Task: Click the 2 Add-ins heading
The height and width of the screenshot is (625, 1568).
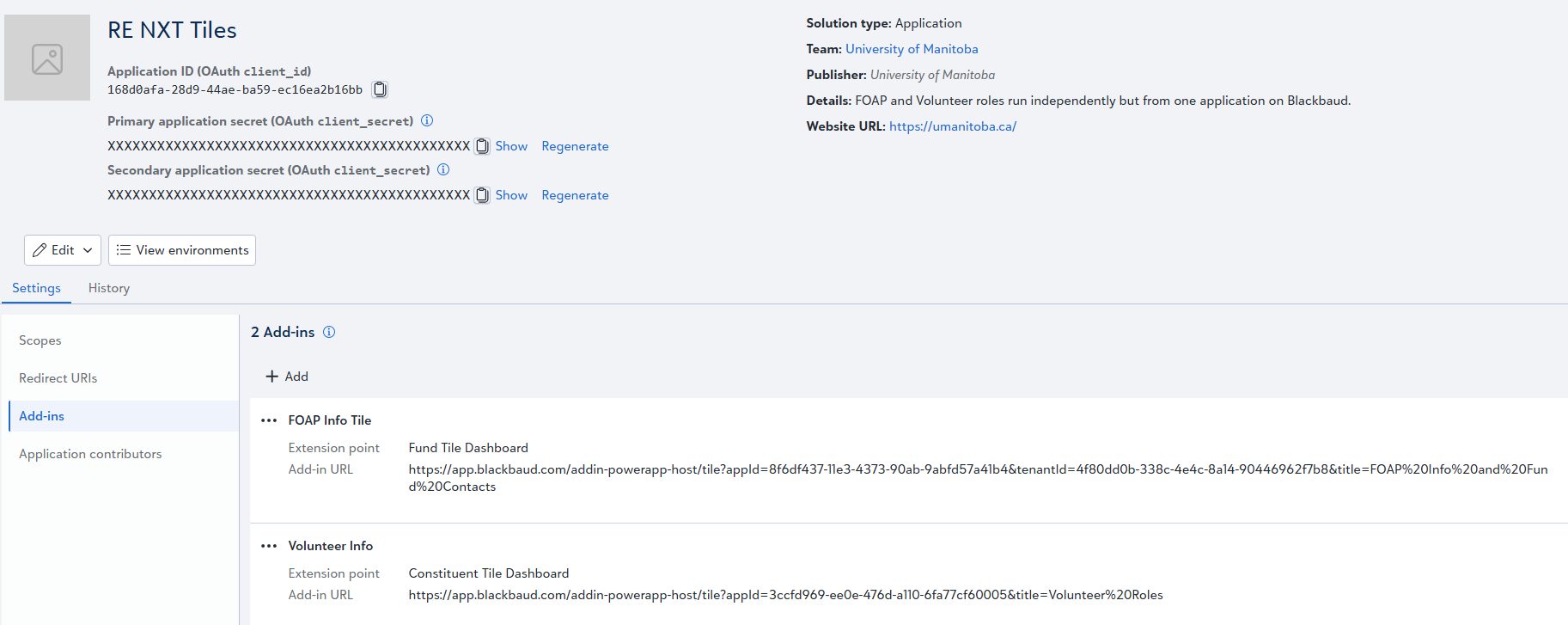Action: point(283,332)
